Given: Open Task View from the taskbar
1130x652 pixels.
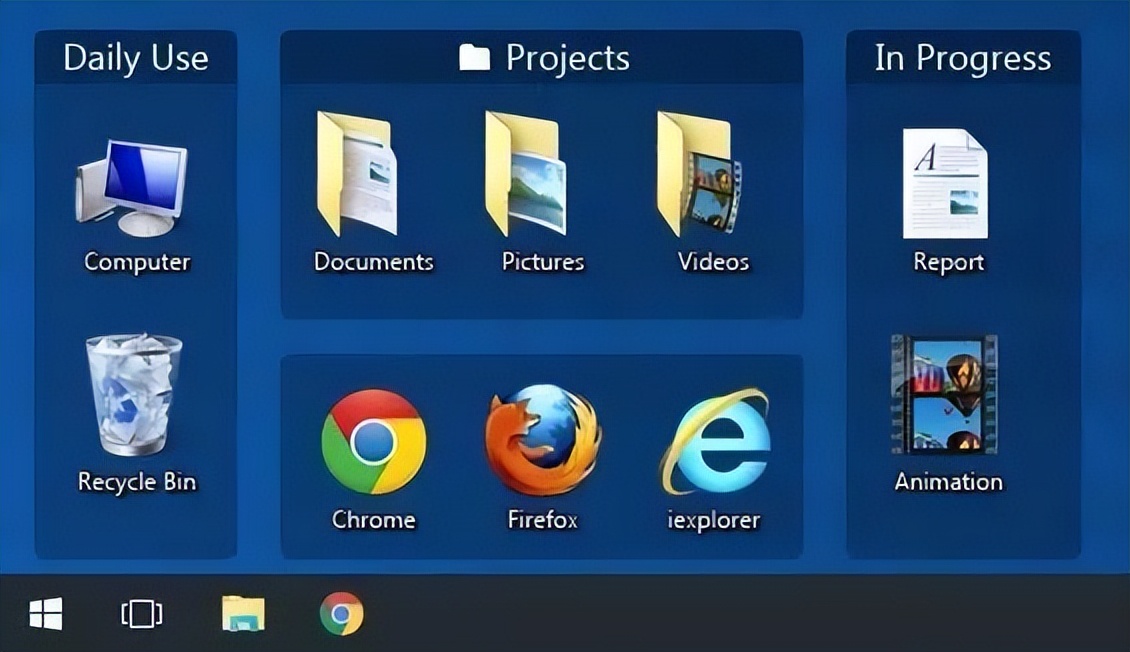Looking at the screenshot, I should 141,615.
